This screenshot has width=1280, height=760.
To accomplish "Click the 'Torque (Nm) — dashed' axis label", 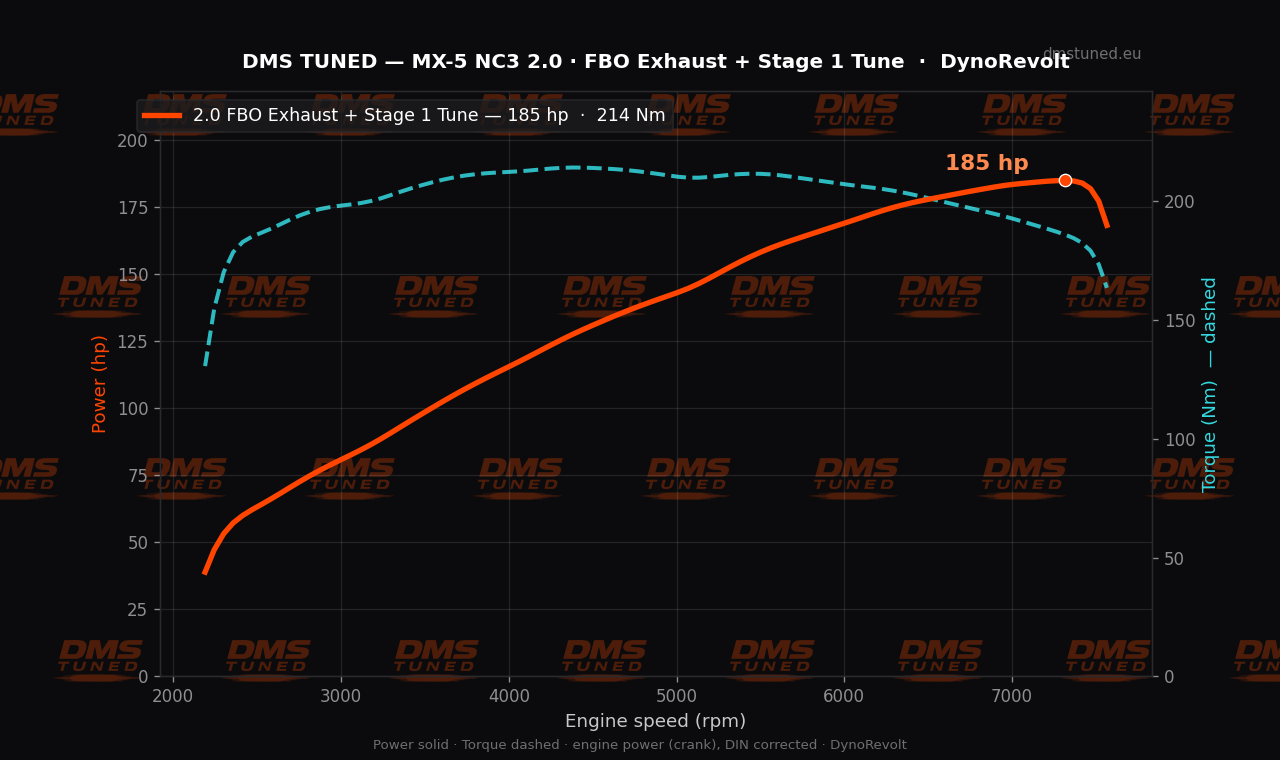I will tap(1210, 384).
